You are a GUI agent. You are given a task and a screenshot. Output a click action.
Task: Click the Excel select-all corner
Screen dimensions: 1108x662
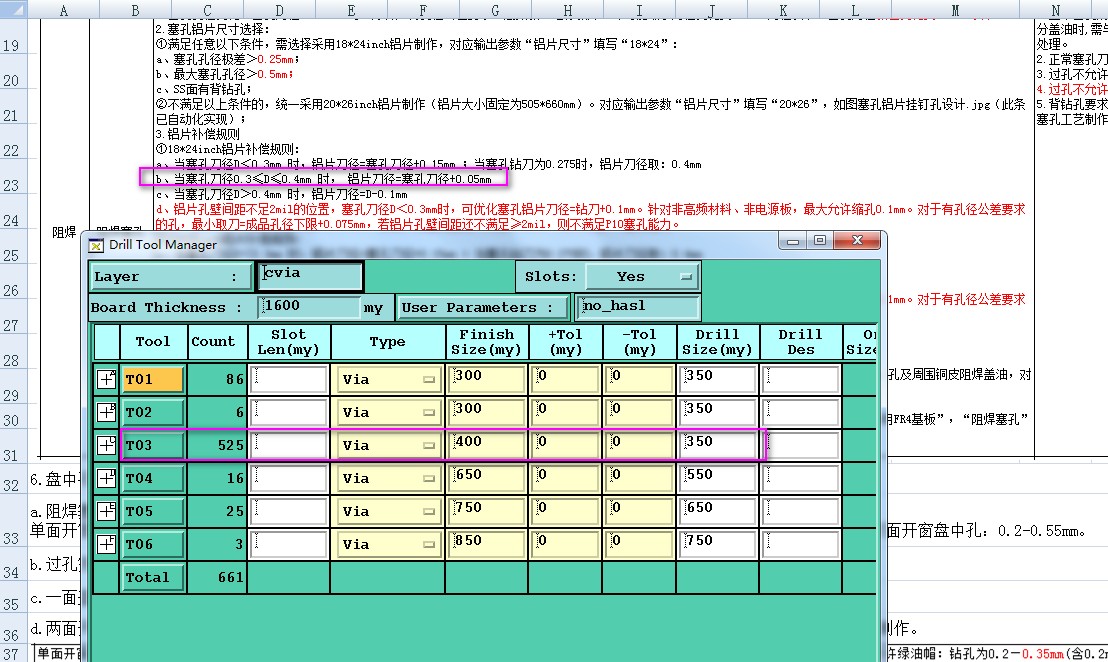point(13,9)
